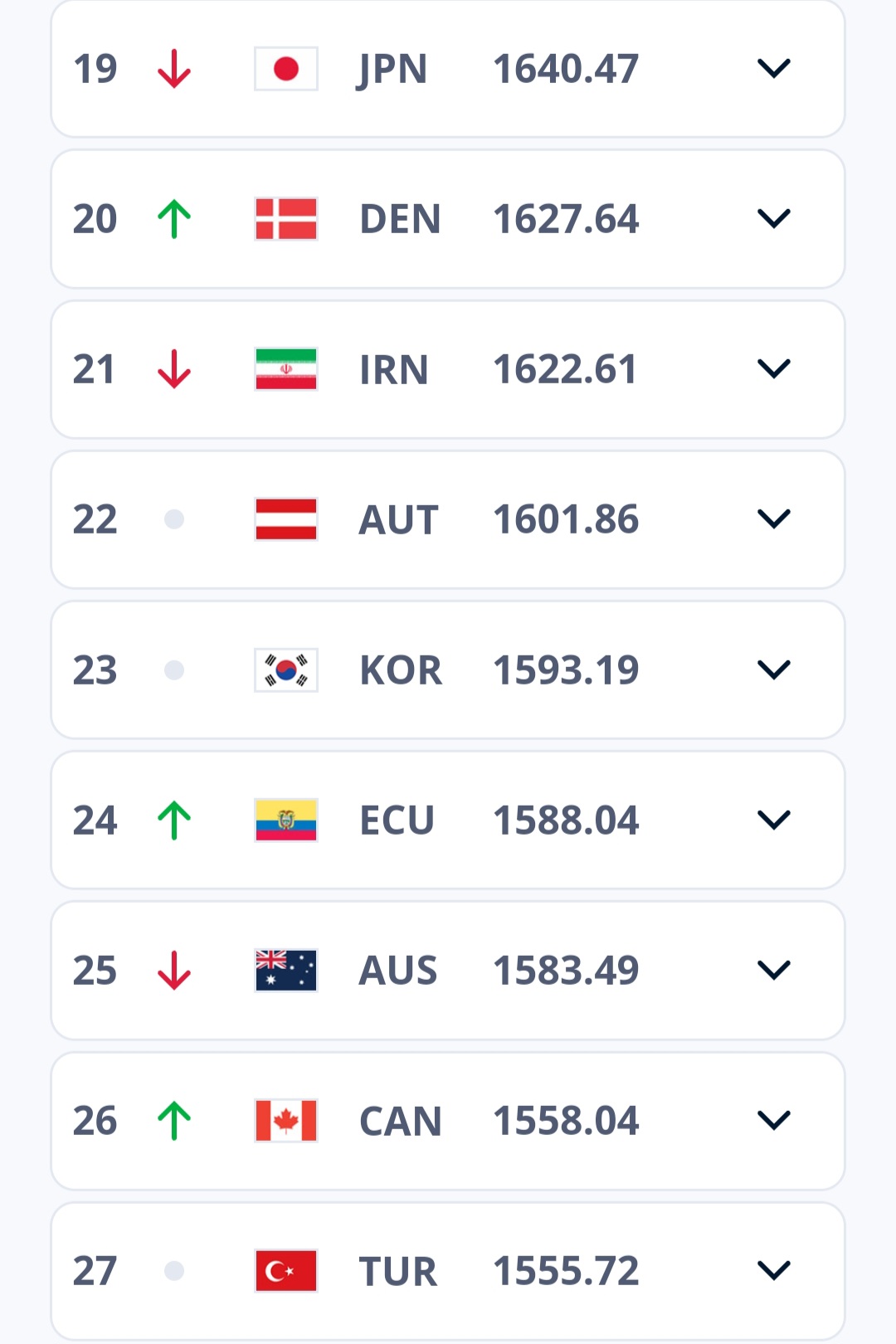Open the TUR row dropdown chevron

pyautogui.click(x=774, y=1271)
